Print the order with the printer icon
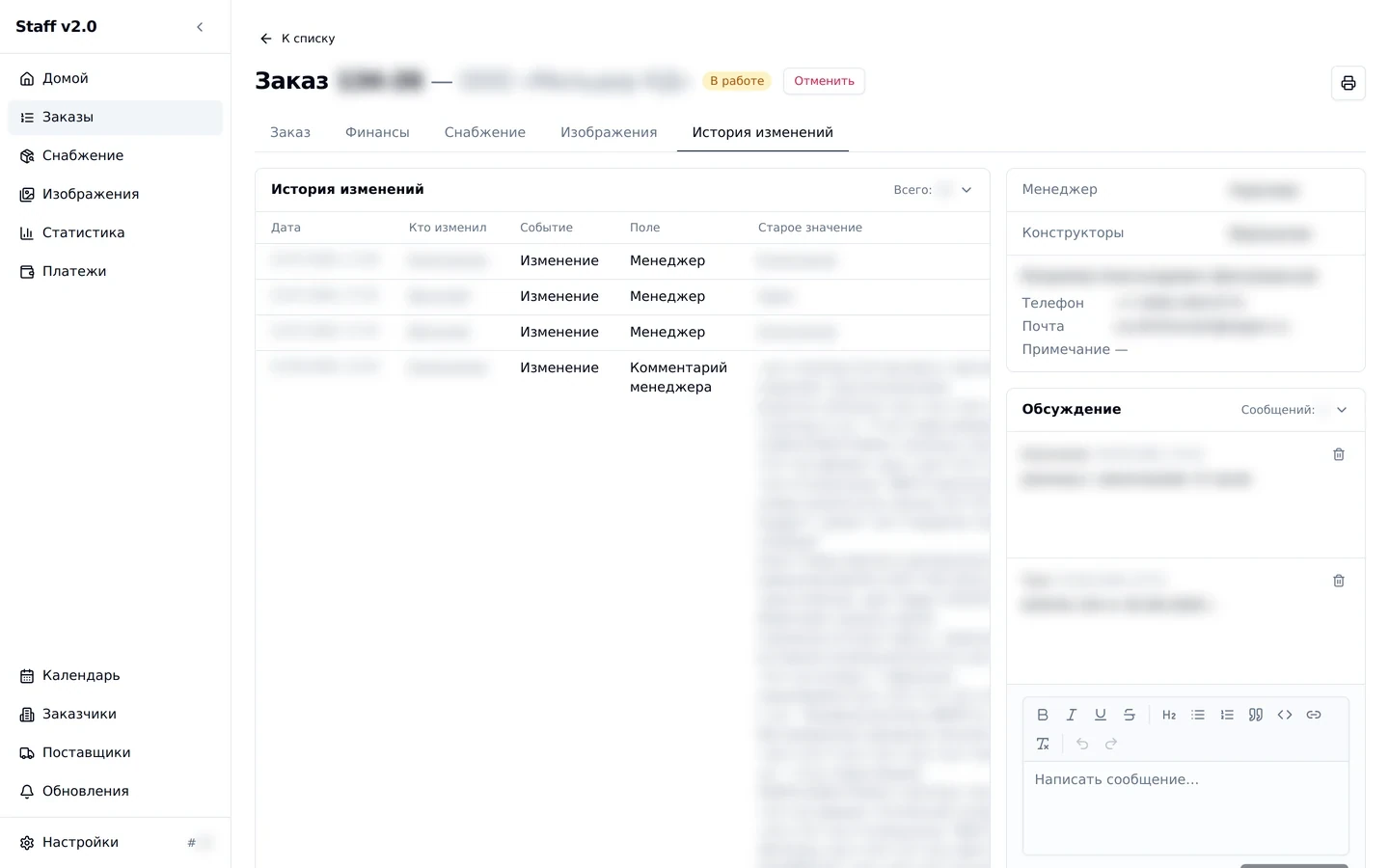 [x=1348, y=83]
